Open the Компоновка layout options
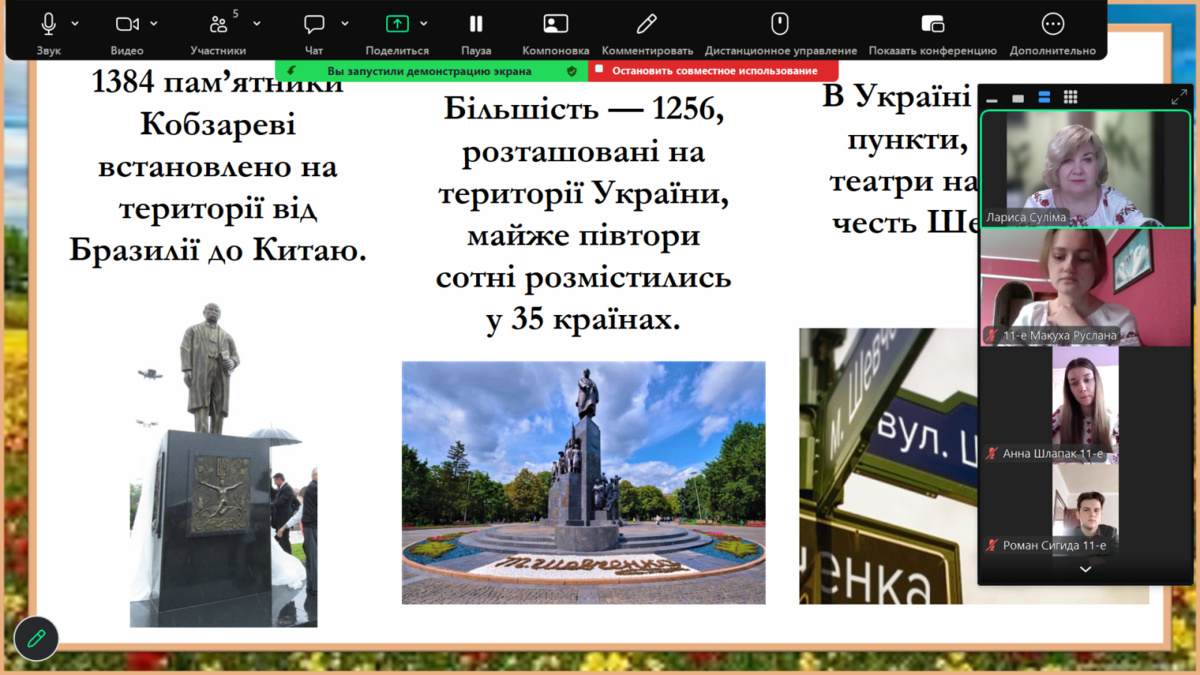1200x675 pixels. [x=555, y=25]
